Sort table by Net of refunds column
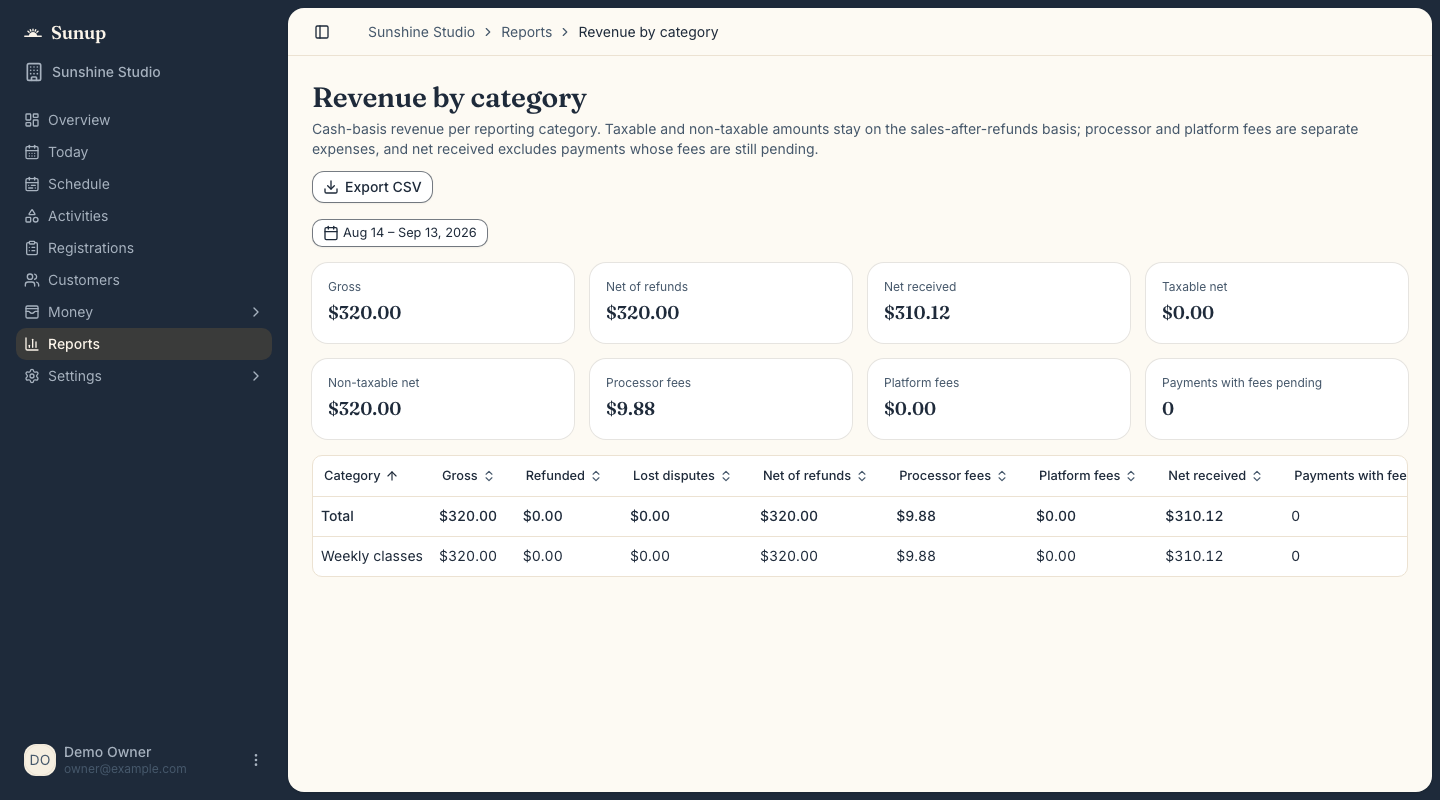This screenshot has width=1440, height=800. 815,476
